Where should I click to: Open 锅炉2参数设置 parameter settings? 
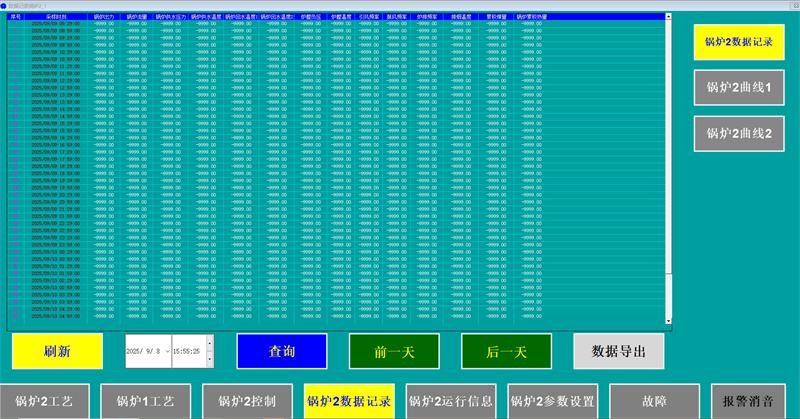552,402
